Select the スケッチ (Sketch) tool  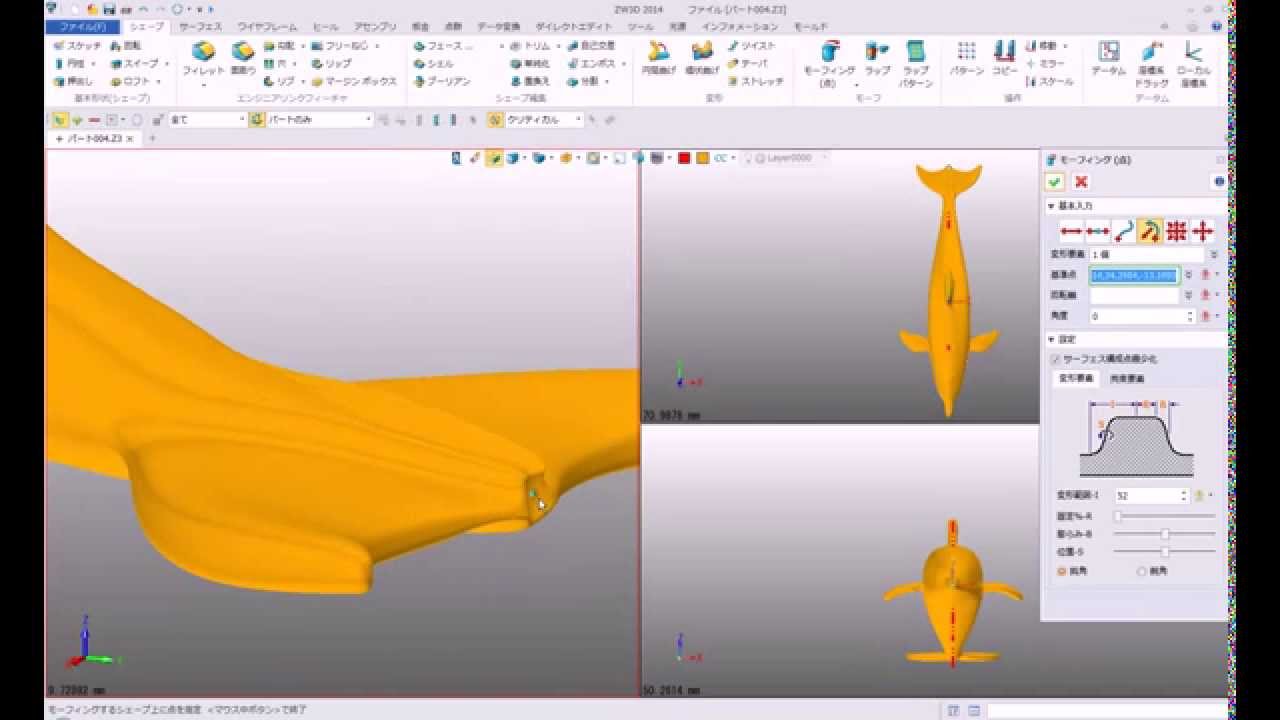(x=77, y=46)
